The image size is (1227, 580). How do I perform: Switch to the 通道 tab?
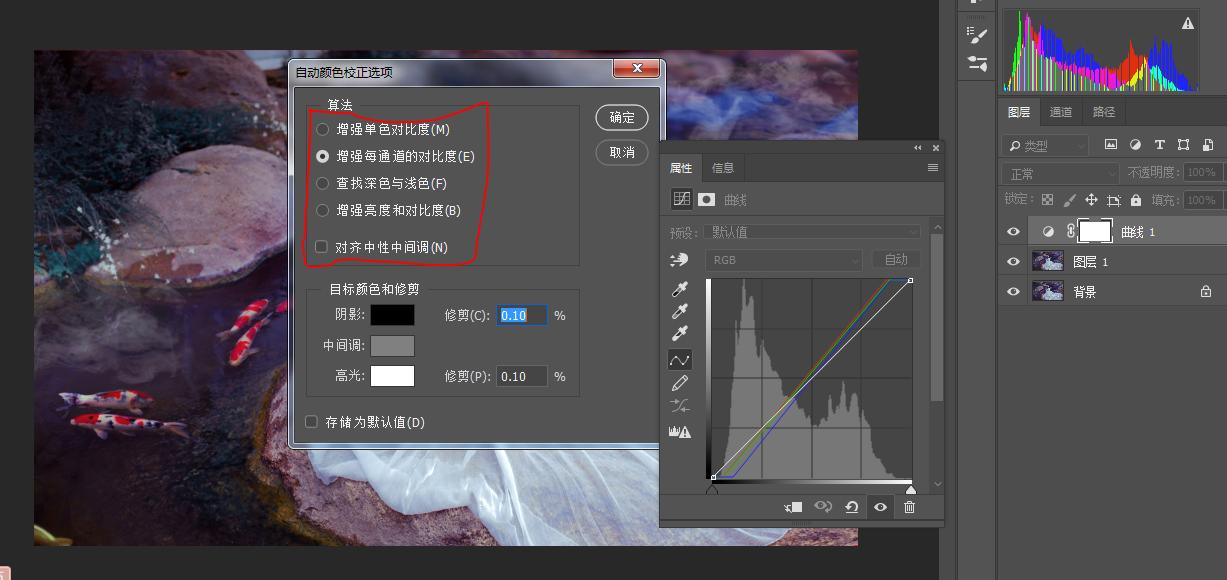click(1060, 111)
